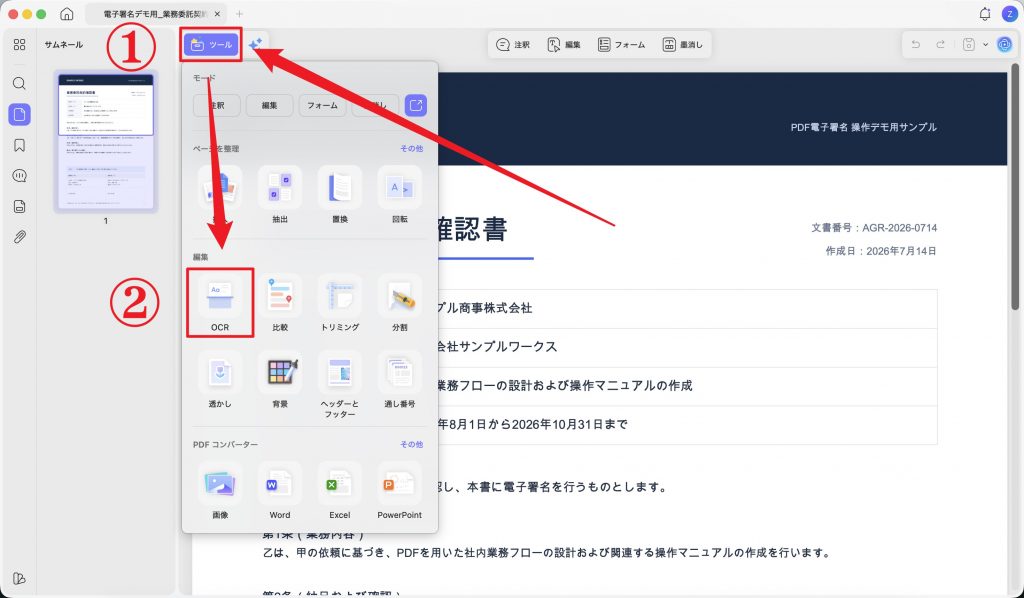Click the サムネール panel heading
The image size is (1024, 598).
coord(63,44)
